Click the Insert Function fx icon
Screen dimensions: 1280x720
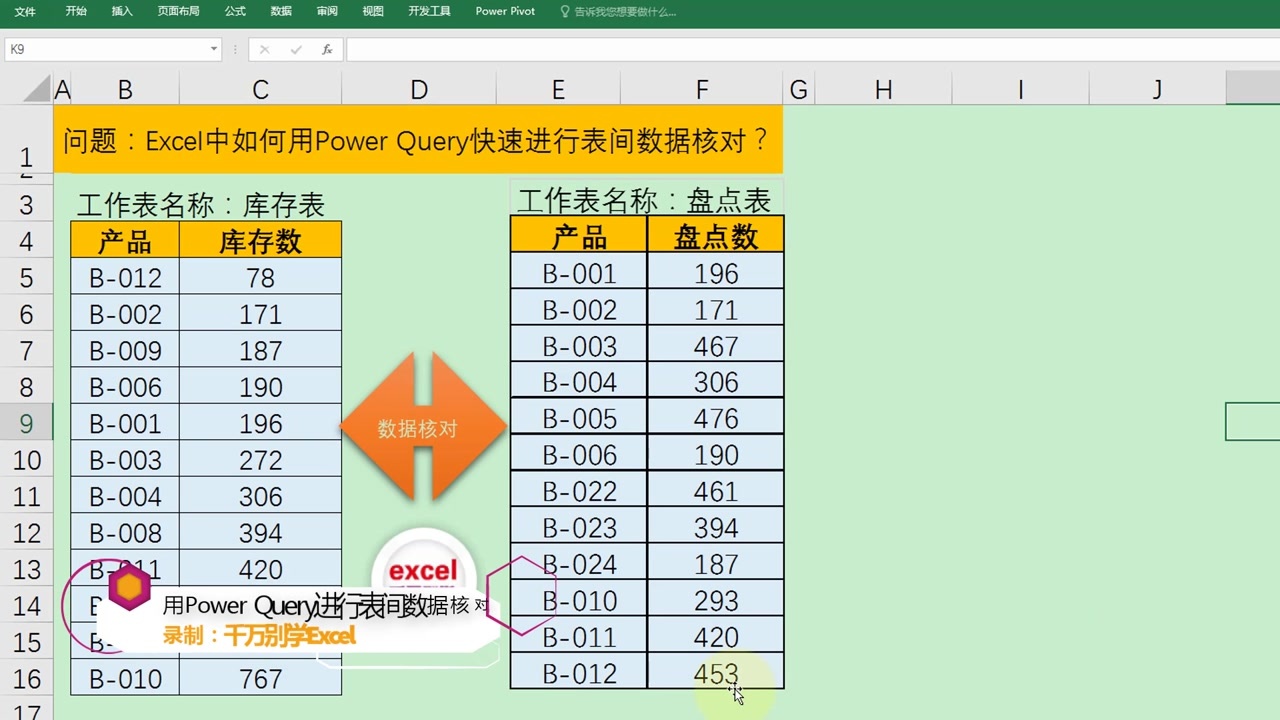click(327, 49)
